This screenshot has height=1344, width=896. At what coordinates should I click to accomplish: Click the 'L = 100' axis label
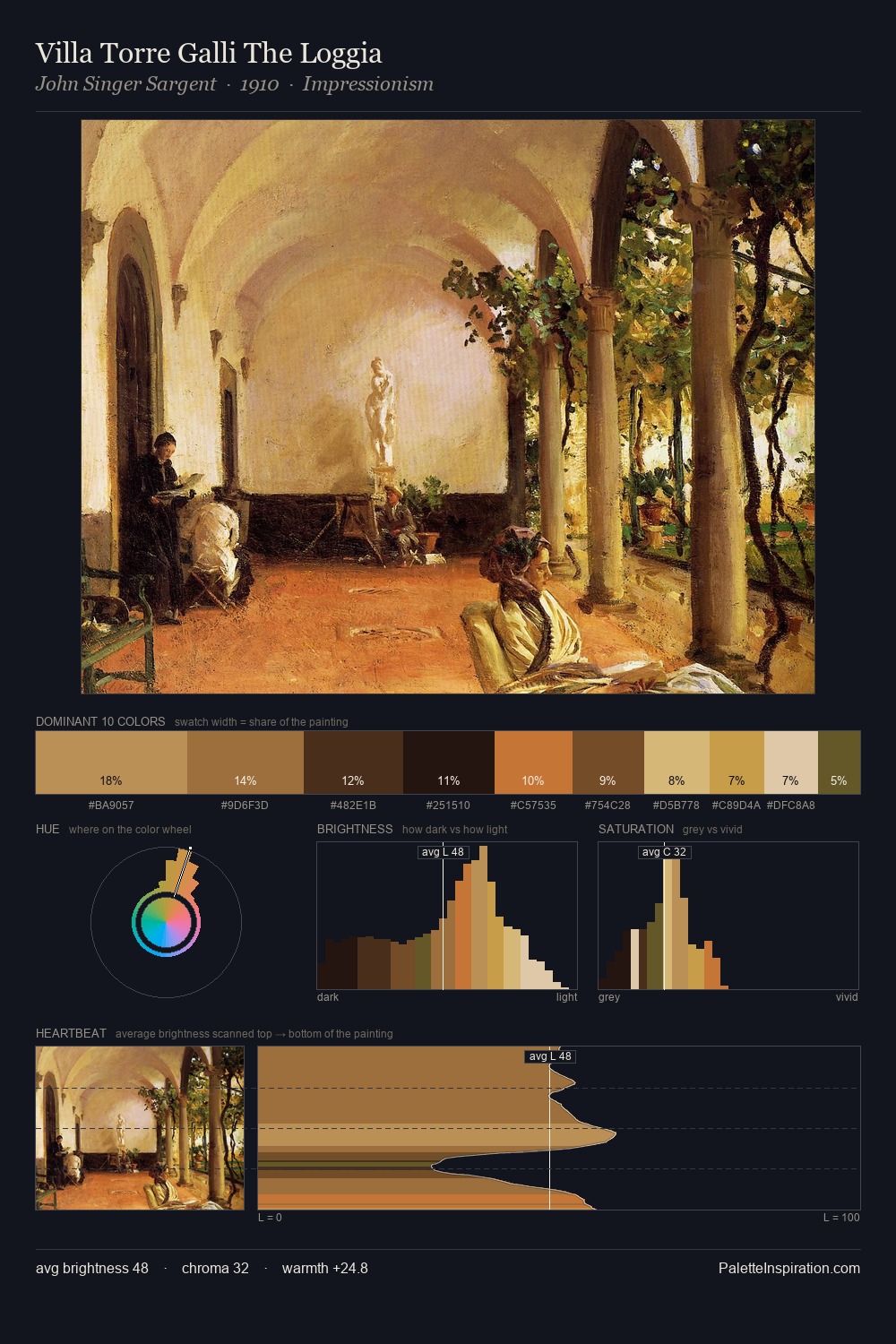pos(841,1218)
